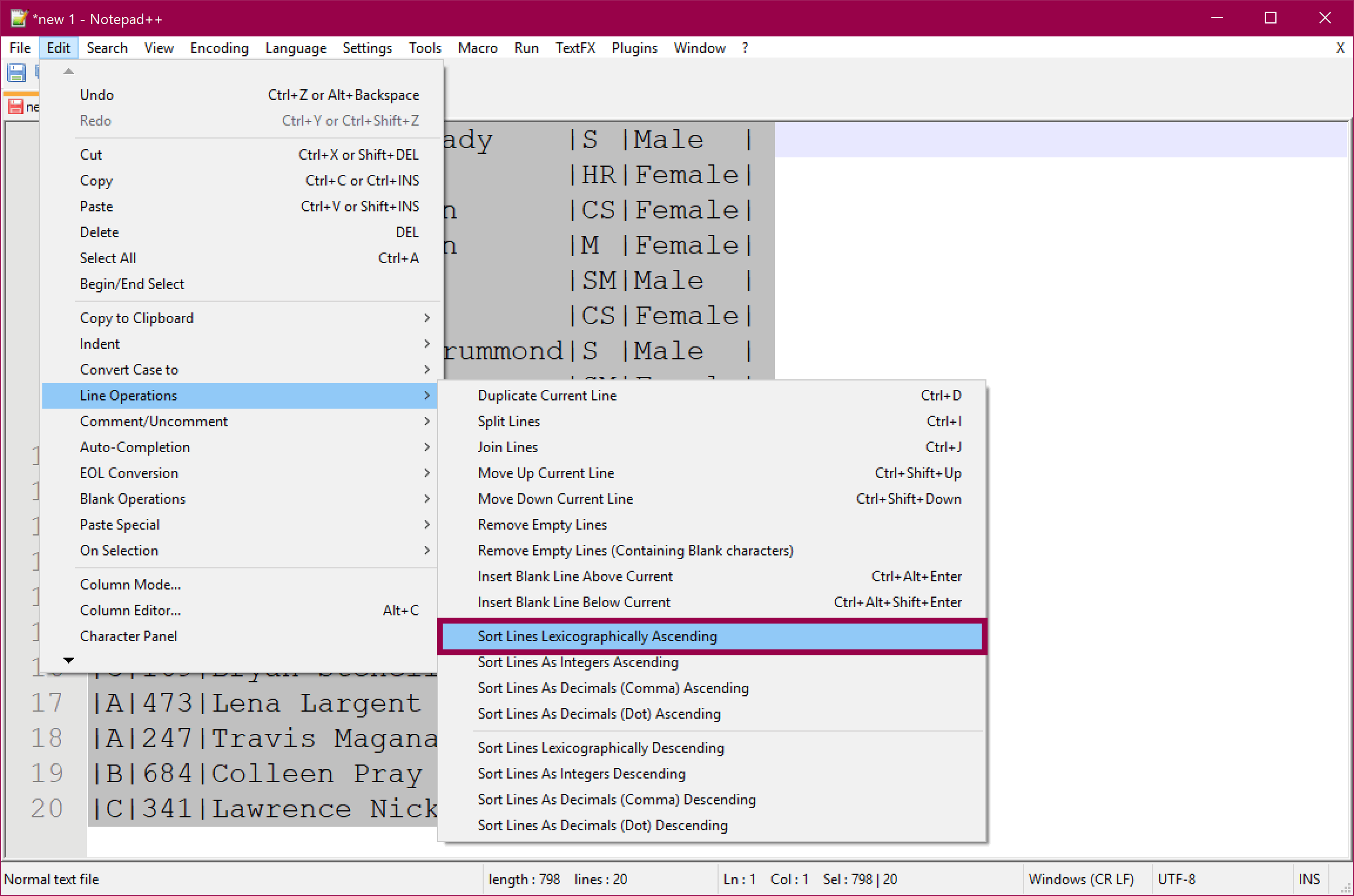Toggle INS insert mode in status bar
The height and width of the screenshot is (896, 1354).
pos(1309,879)
